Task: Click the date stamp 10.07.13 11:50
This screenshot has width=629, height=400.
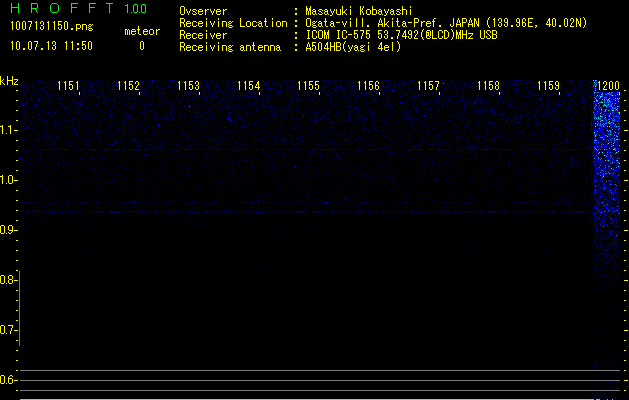Action: [51, 46]
